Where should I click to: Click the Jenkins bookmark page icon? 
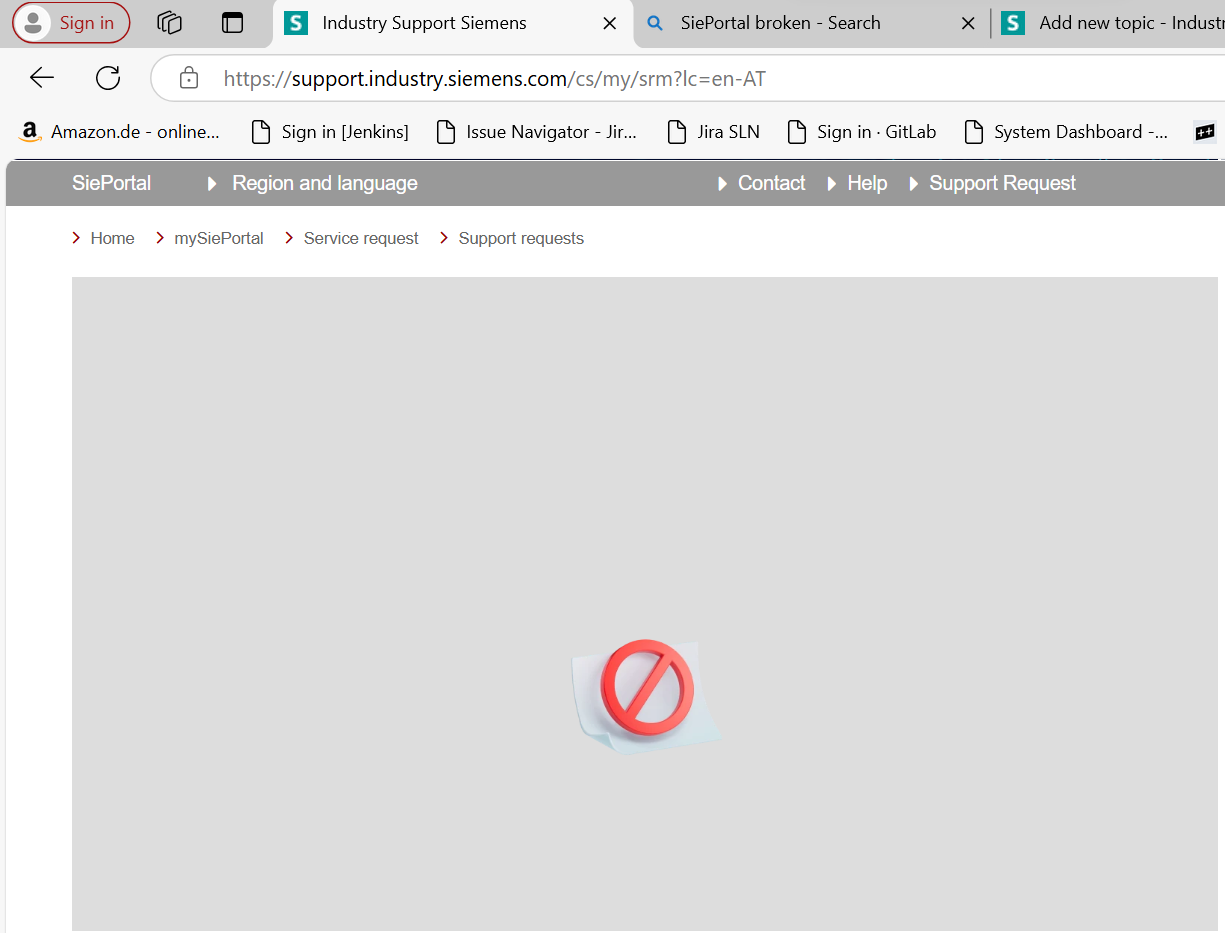pyautogui.click(x=261, y=132)
